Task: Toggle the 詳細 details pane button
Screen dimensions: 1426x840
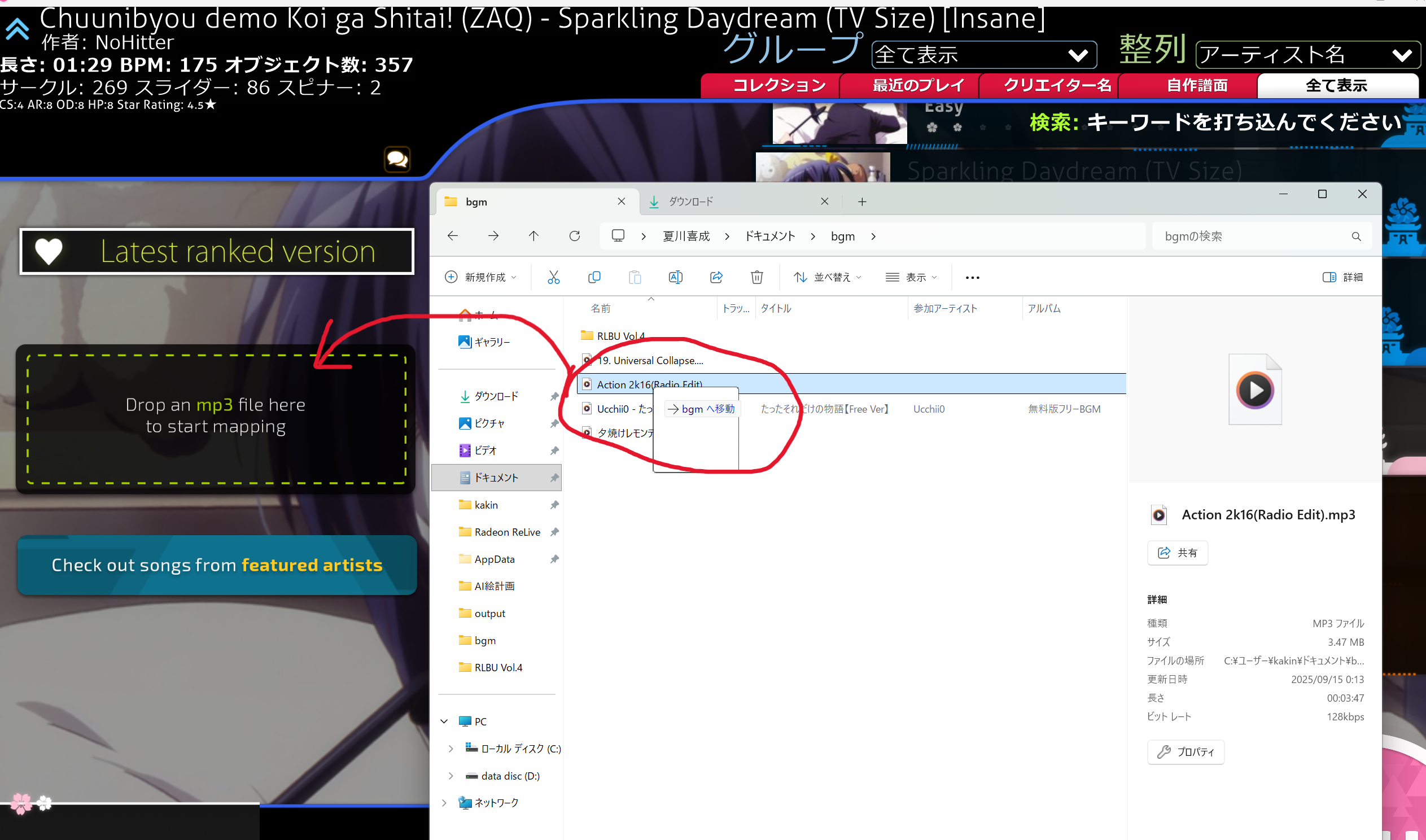Action: click(x=1342, y=277)
